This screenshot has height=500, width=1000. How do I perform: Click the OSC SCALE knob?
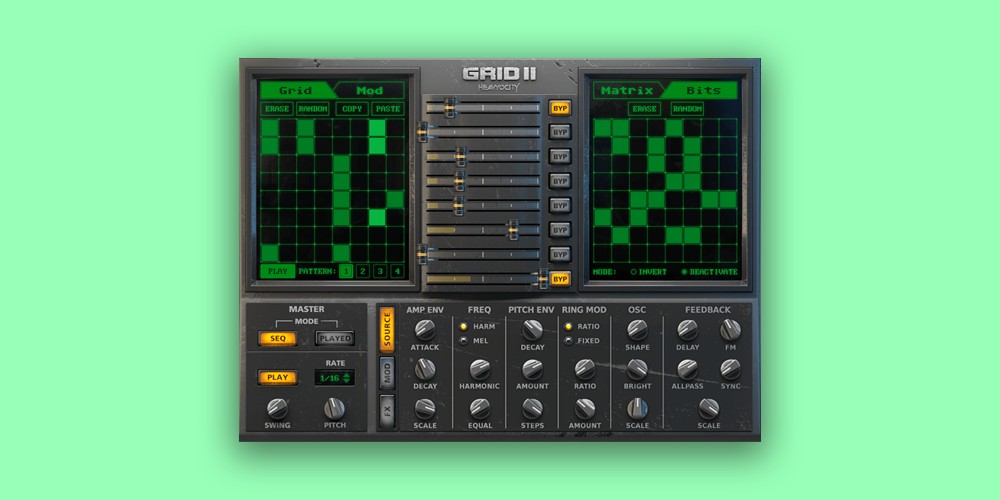point(637,409)
